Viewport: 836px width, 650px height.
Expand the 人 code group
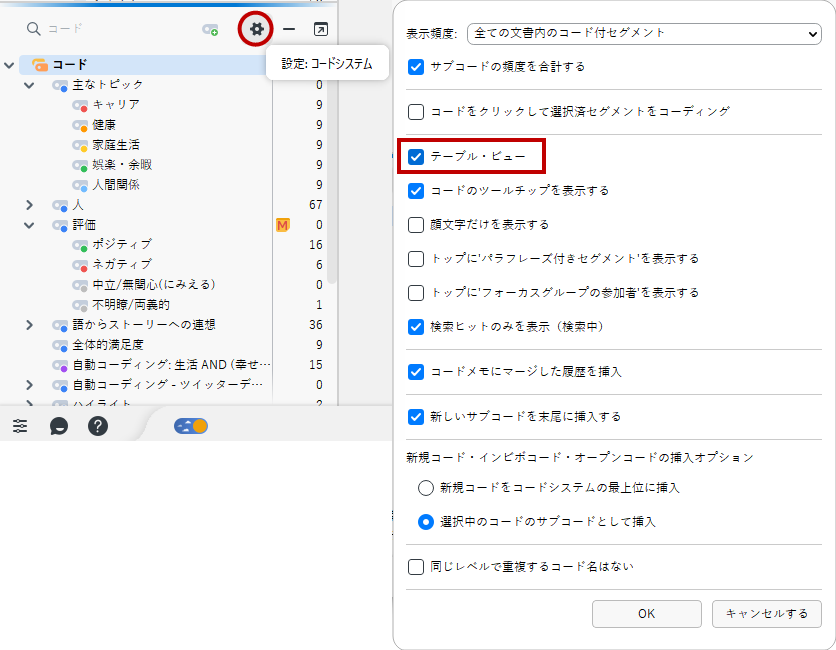(29, 205)
